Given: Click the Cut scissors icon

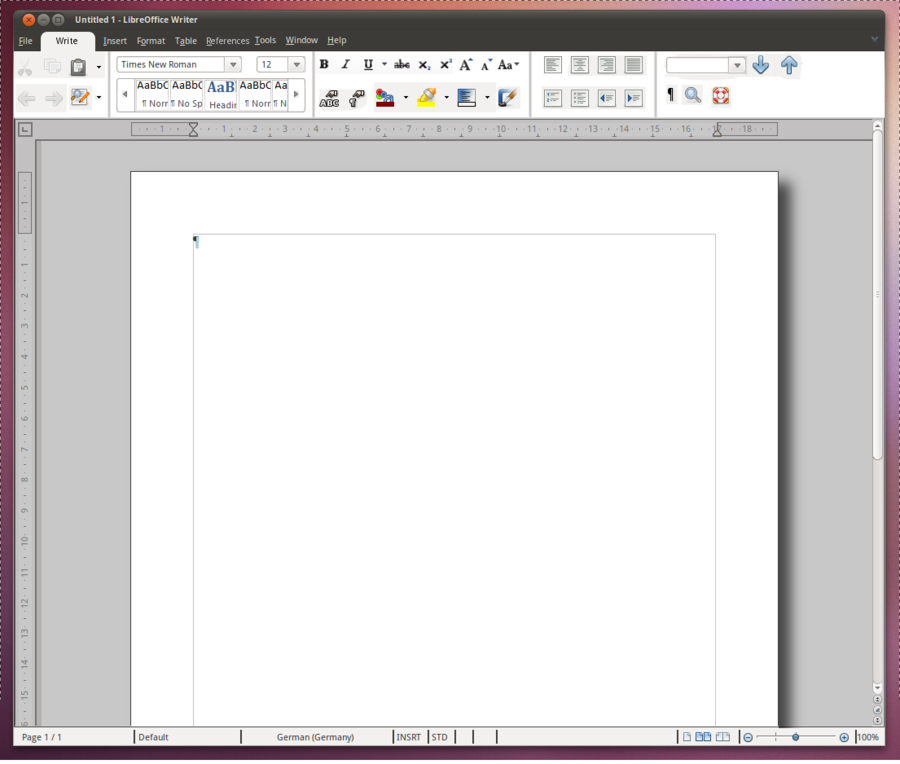Looking at the screenshot, I should (x=25, y=67).
